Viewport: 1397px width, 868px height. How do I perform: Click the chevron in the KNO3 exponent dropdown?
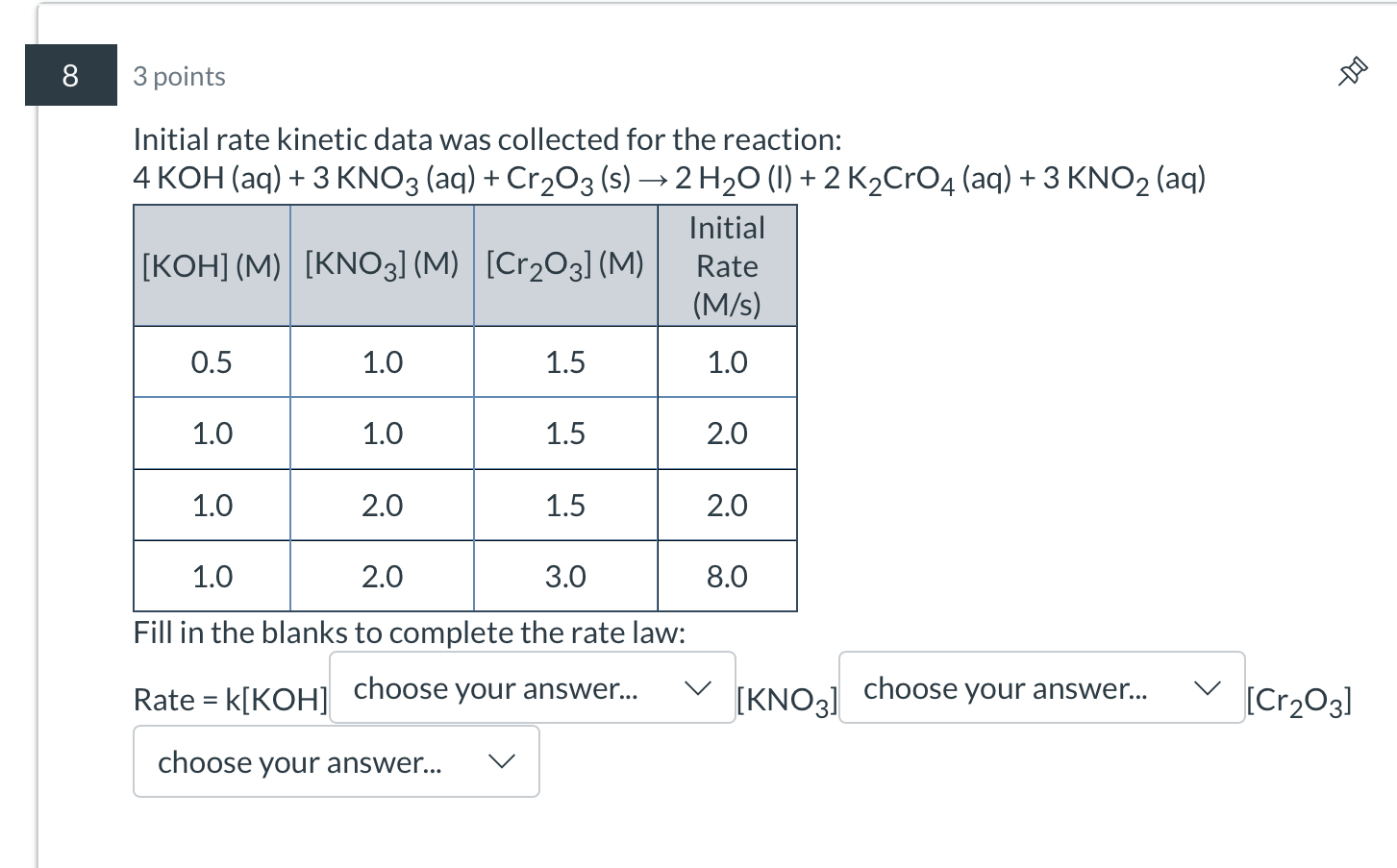click(x=1207, y=688)
